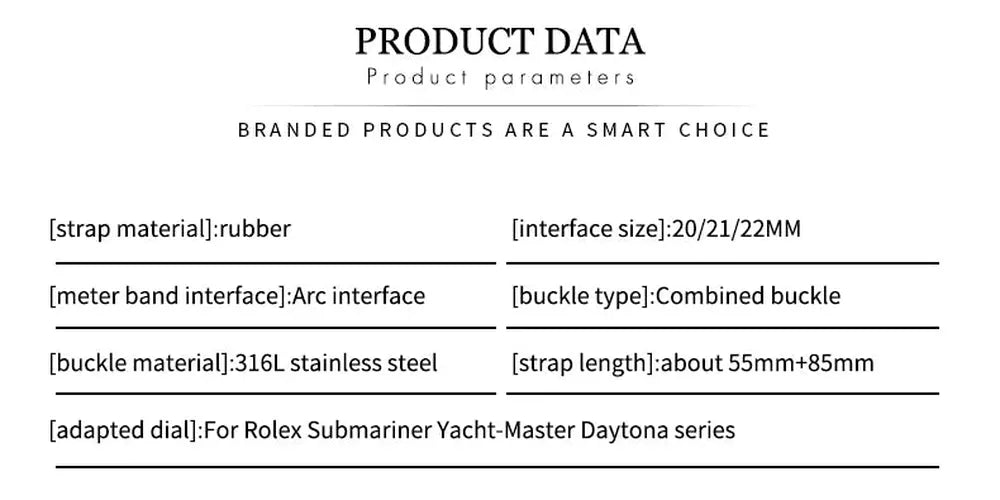Click the PRODUCT DATA heading
This screenshot has width=1000, height=500.
coord(500,40)
